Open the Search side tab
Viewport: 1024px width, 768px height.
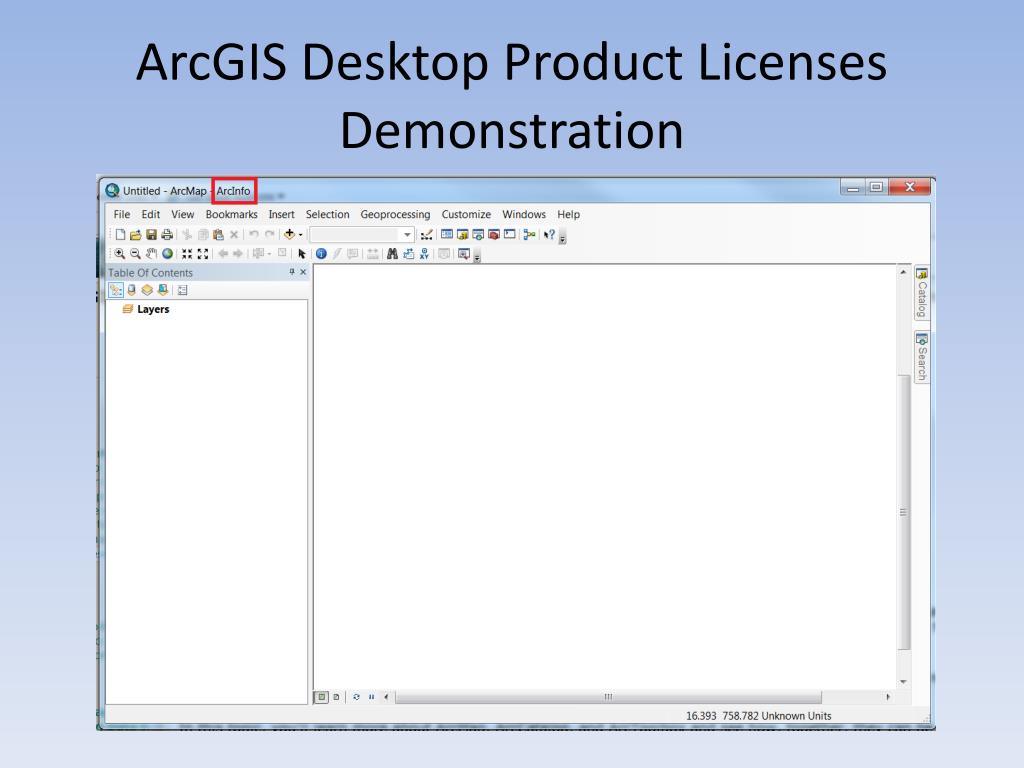tap(921, 357)
